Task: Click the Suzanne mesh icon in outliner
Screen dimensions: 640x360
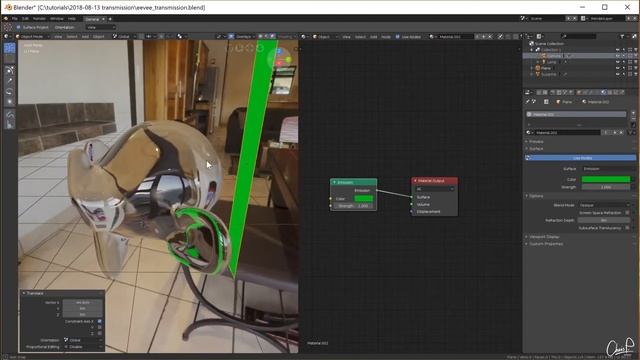Action: click(x=538, y=74)
